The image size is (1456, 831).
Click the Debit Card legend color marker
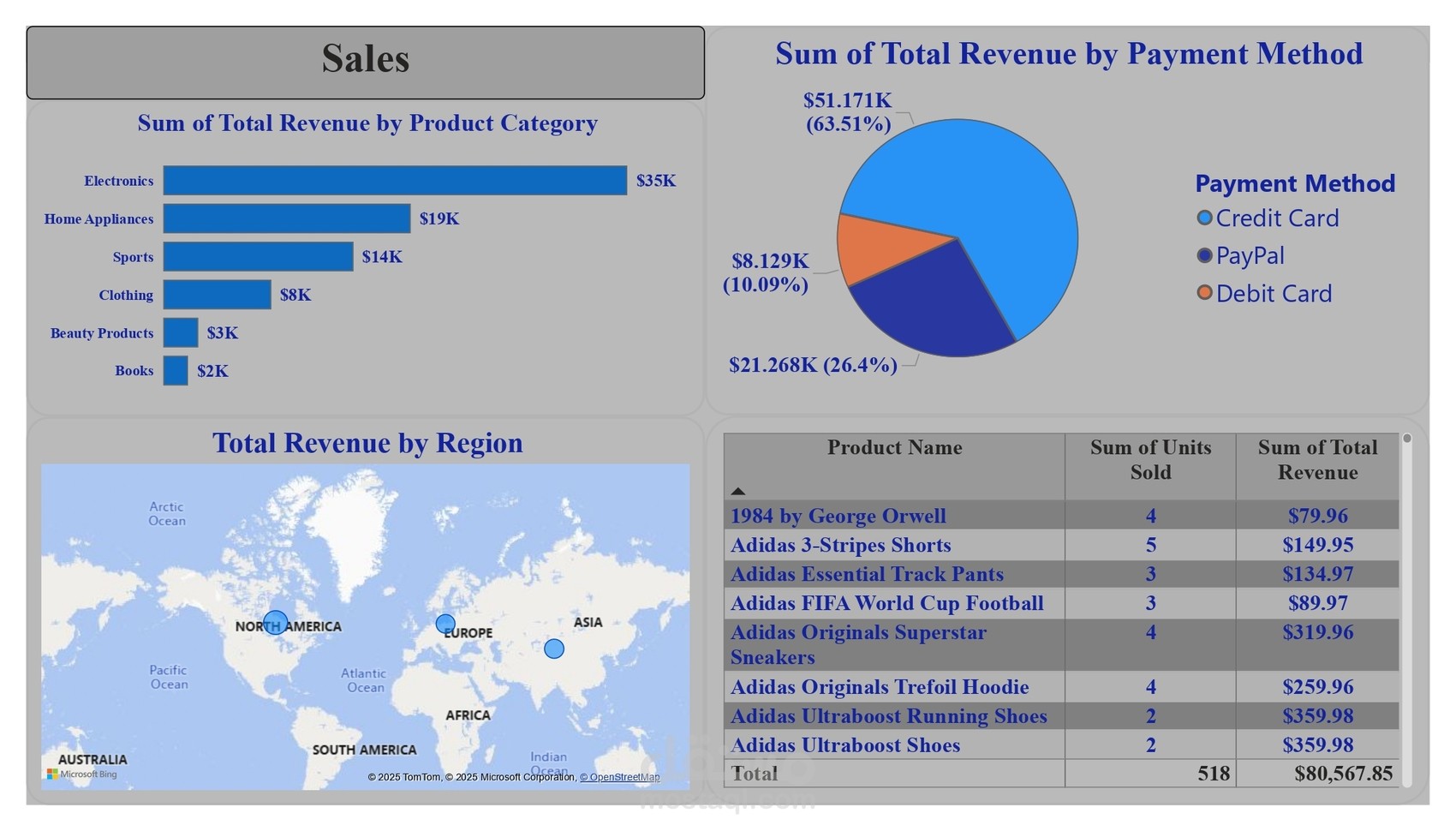[1204, 293]
